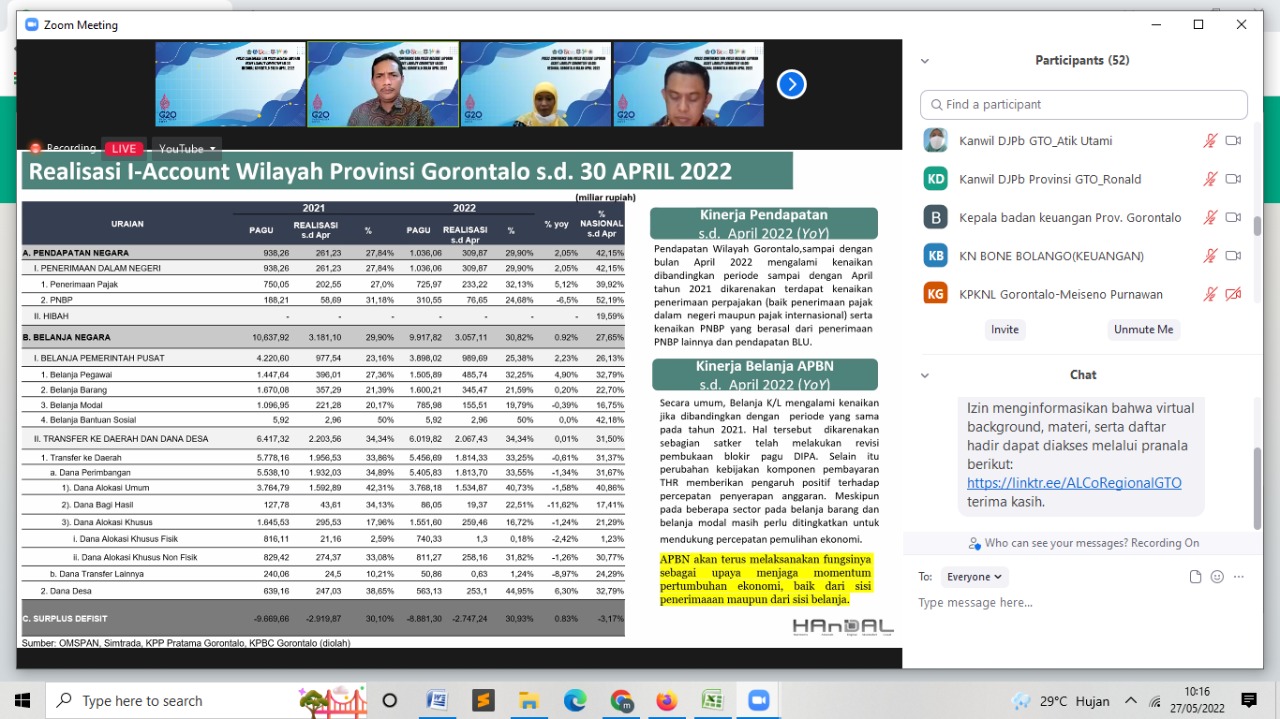Click the blue arrow to see more participants' videos
The image size is (1280, 719).
[x=791, y=84]
